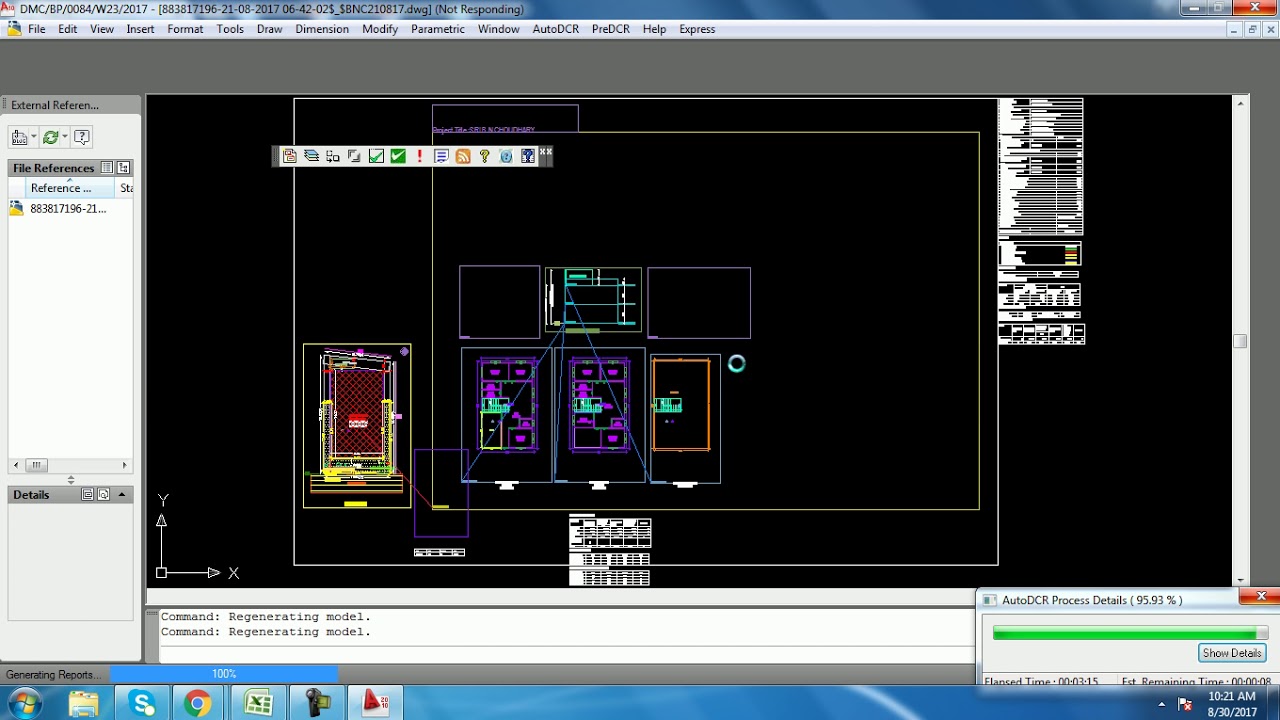This screenshot has width=1280, height=720.
Task: Click the Windows Start button
Action: 24,703
